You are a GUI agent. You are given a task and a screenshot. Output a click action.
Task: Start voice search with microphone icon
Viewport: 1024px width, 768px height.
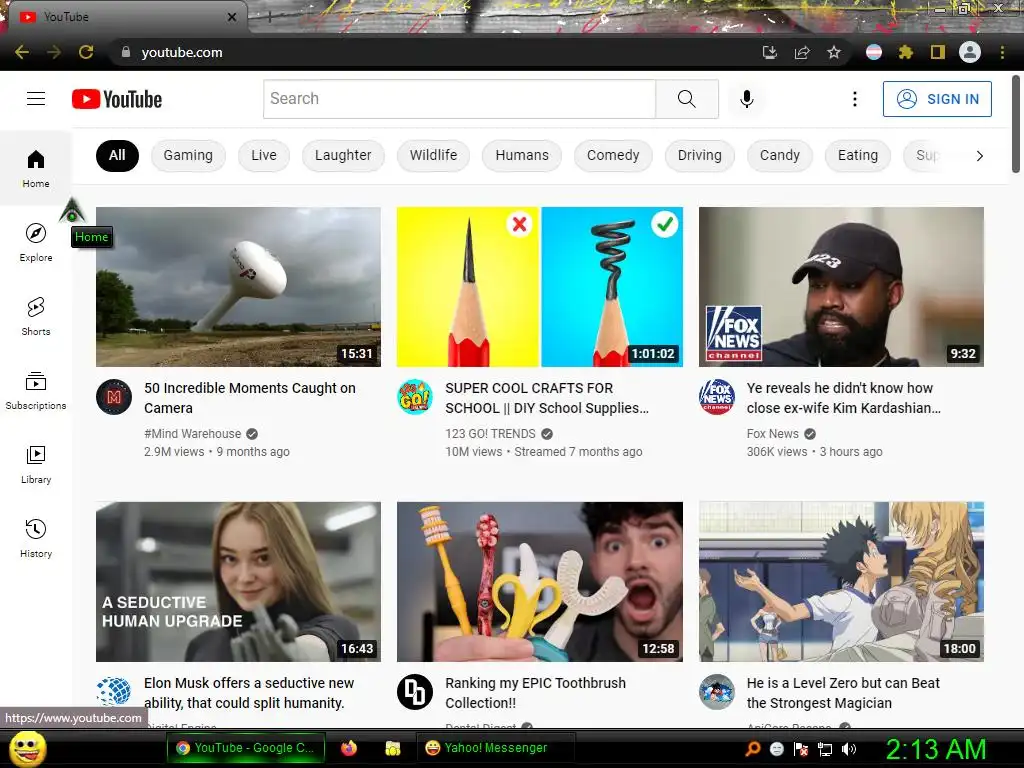click(x=746, y=99)
